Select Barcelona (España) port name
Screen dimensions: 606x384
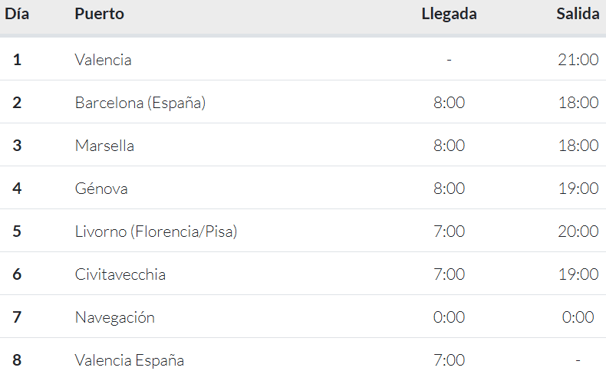click(x=140, y=103)
